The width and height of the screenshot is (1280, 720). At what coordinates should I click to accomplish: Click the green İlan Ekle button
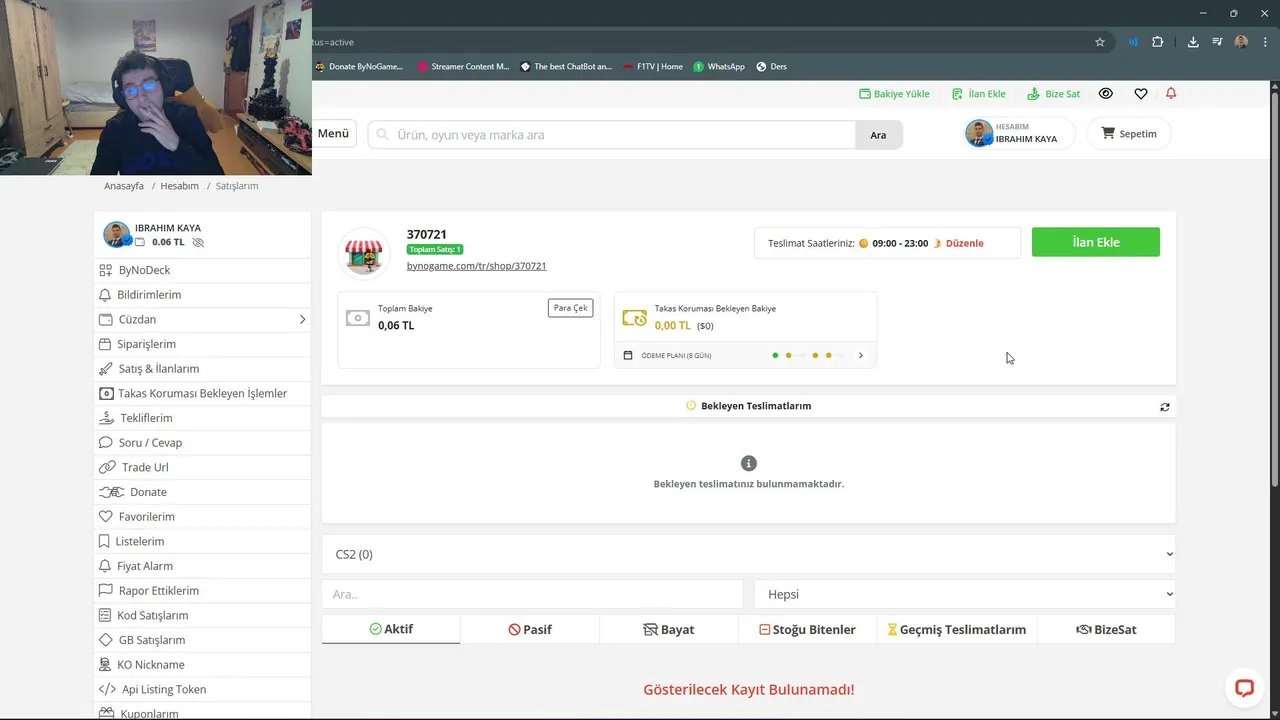(x=1096, y=242)
